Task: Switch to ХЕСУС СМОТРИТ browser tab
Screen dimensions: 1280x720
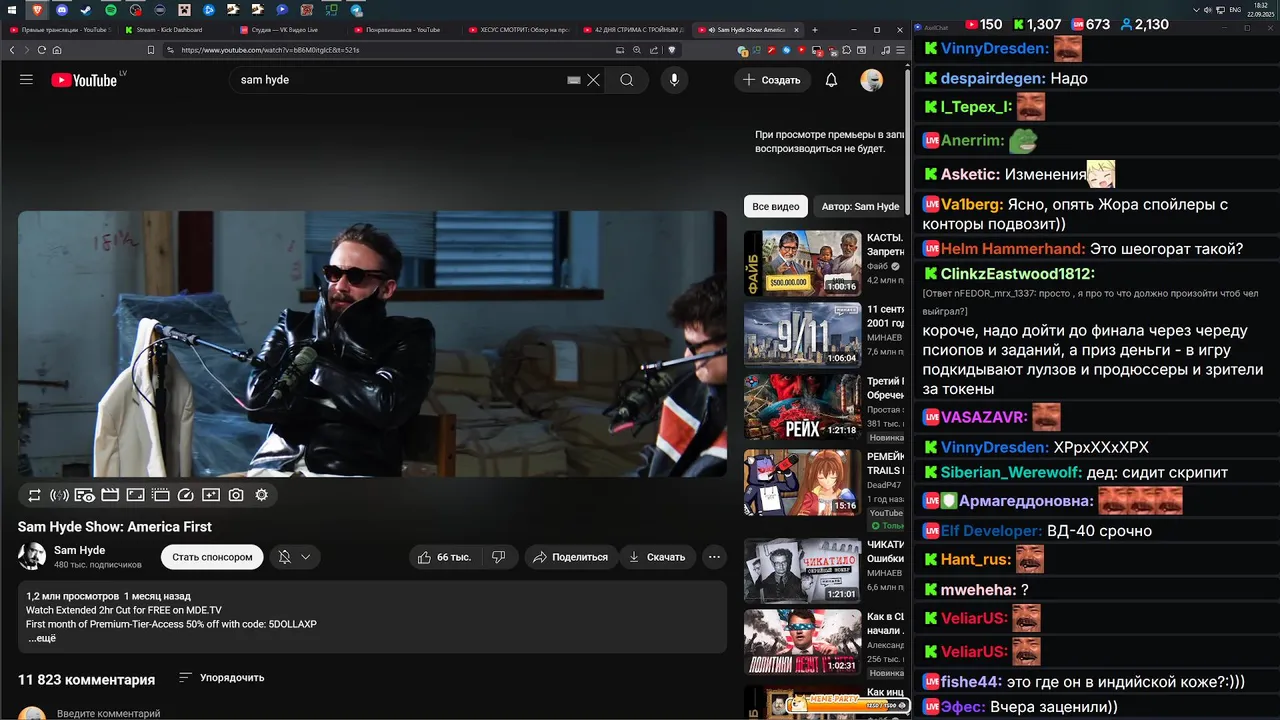Action: point(518,30)
